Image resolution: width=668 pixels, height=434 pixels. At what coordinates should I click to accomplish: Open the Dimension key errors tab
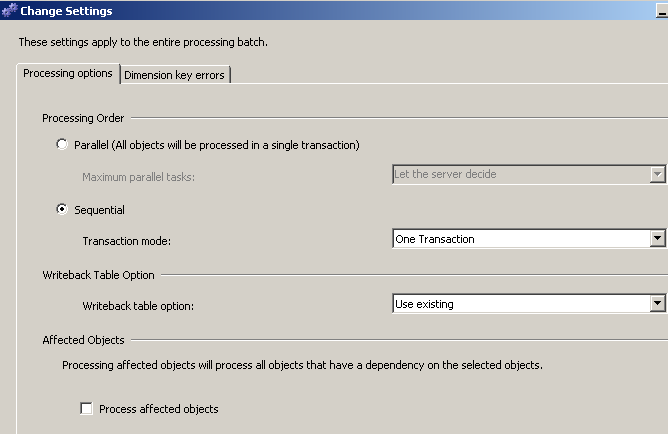click(176, 75)
